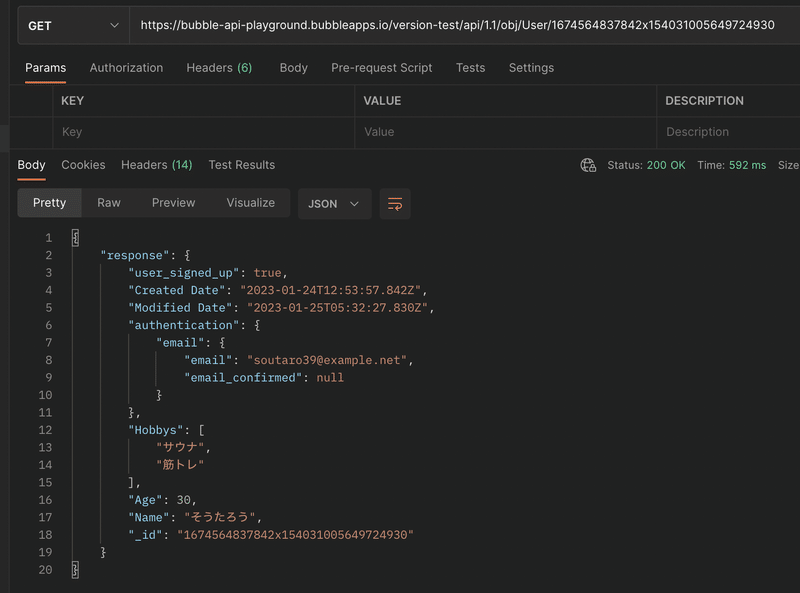This screenshot has width=800, height=593.
Task: View response Headers (14) tab
Action: pyautogui.click(x=157, y=165)
